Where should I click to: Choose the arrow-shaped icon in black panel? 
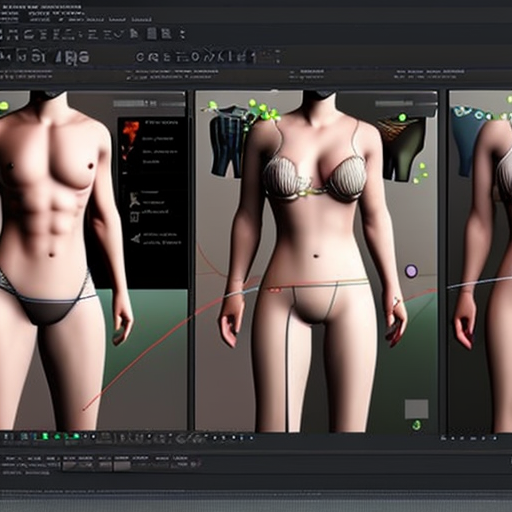point(135,239)
